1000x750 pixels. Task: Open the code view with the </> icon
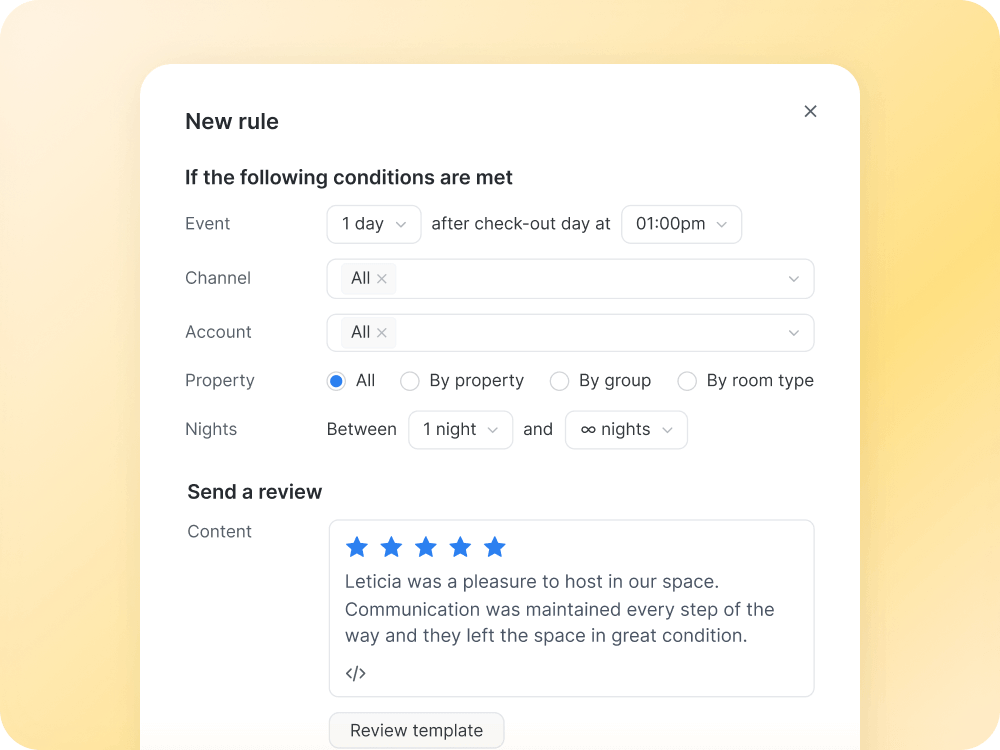tap(355, 672)
